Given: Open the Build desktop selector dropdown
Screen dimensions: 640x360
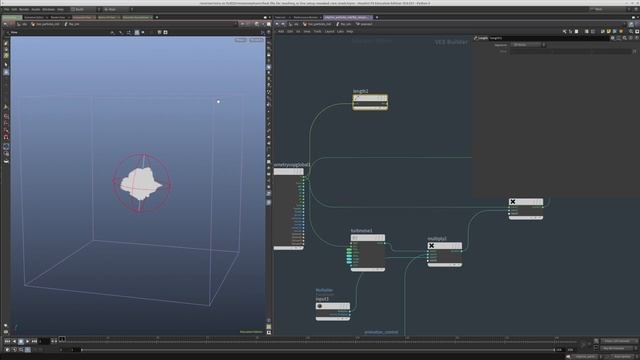Looking at the screenshot, I should click(x=84, y=9).
